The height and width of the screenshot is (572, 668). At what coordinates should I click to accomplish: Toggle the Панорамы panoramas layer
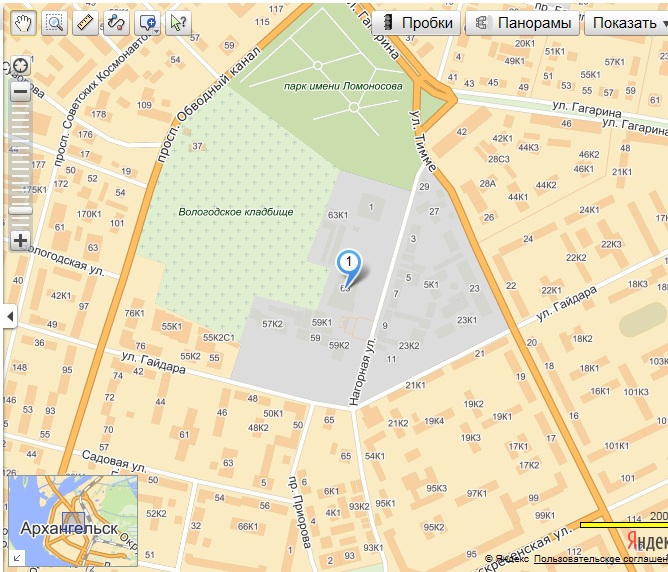tap(523, 23)
